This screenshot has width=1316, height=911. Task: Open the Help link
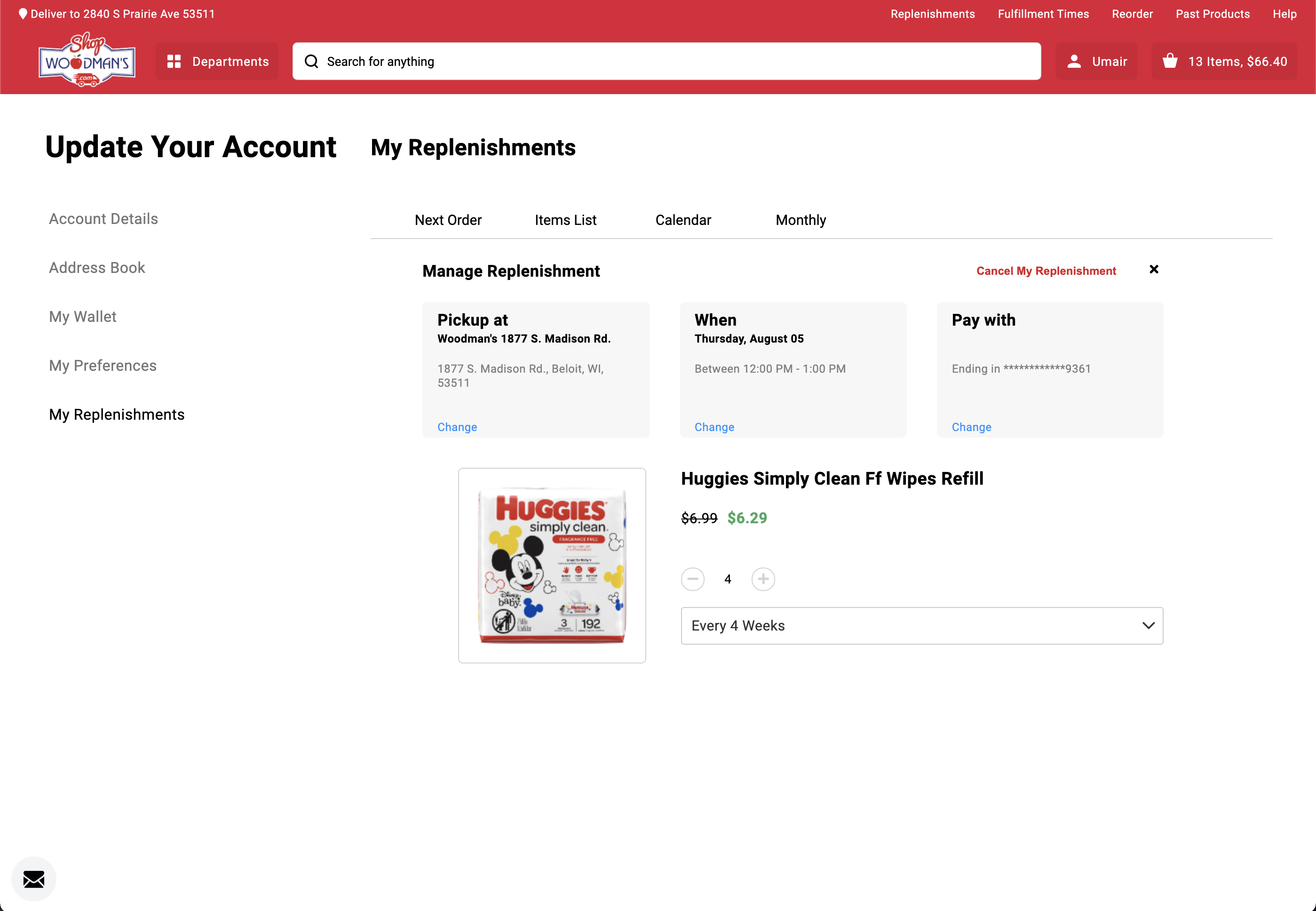coord(1284,14)
